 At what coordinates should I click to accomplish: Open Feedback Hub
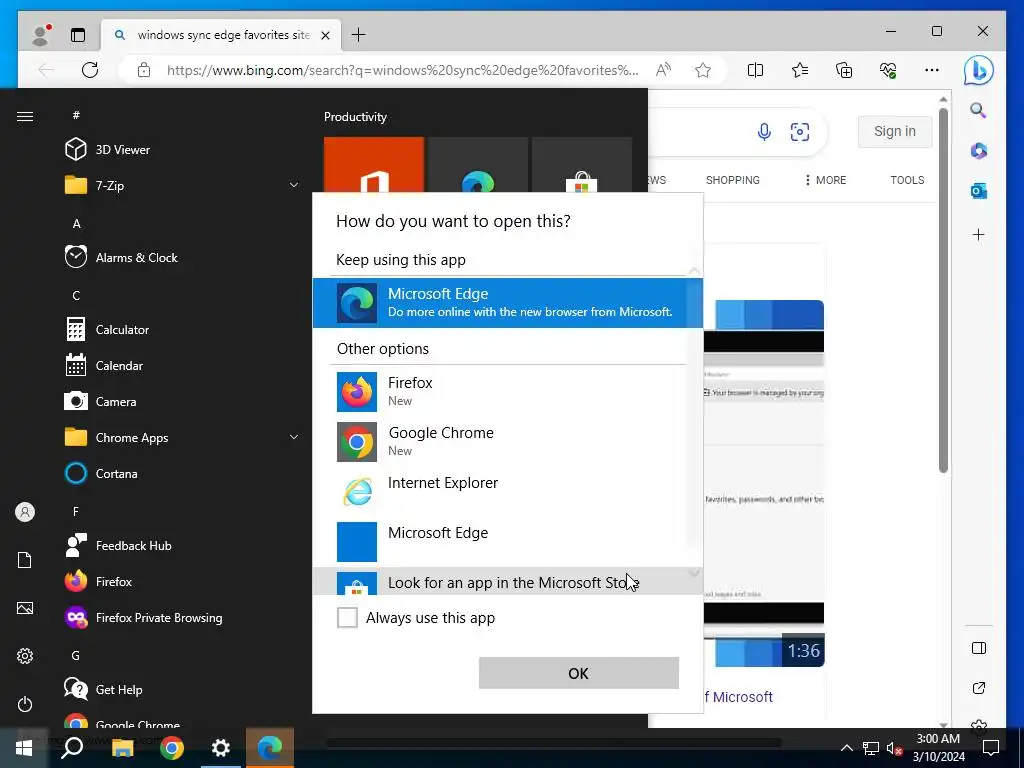(x=182, y=545)
